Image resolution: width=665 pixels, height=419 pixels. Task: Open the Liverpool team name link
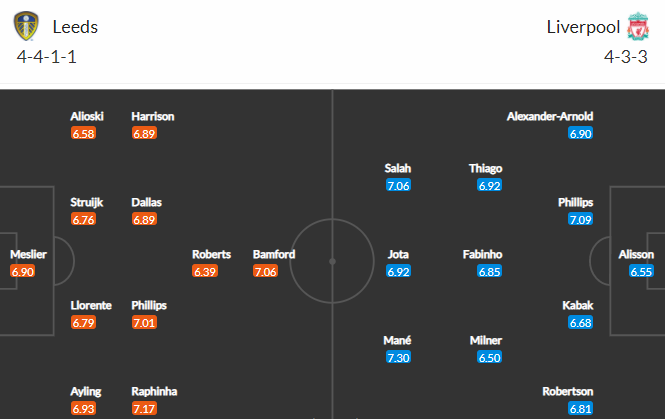[583, 27]
